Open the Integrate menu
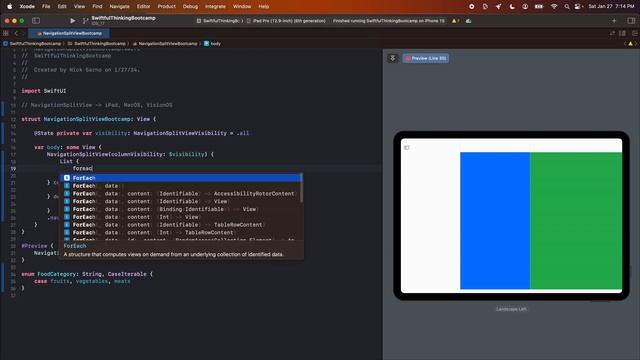This screenshot has width=640, height=360. (215, 7)
